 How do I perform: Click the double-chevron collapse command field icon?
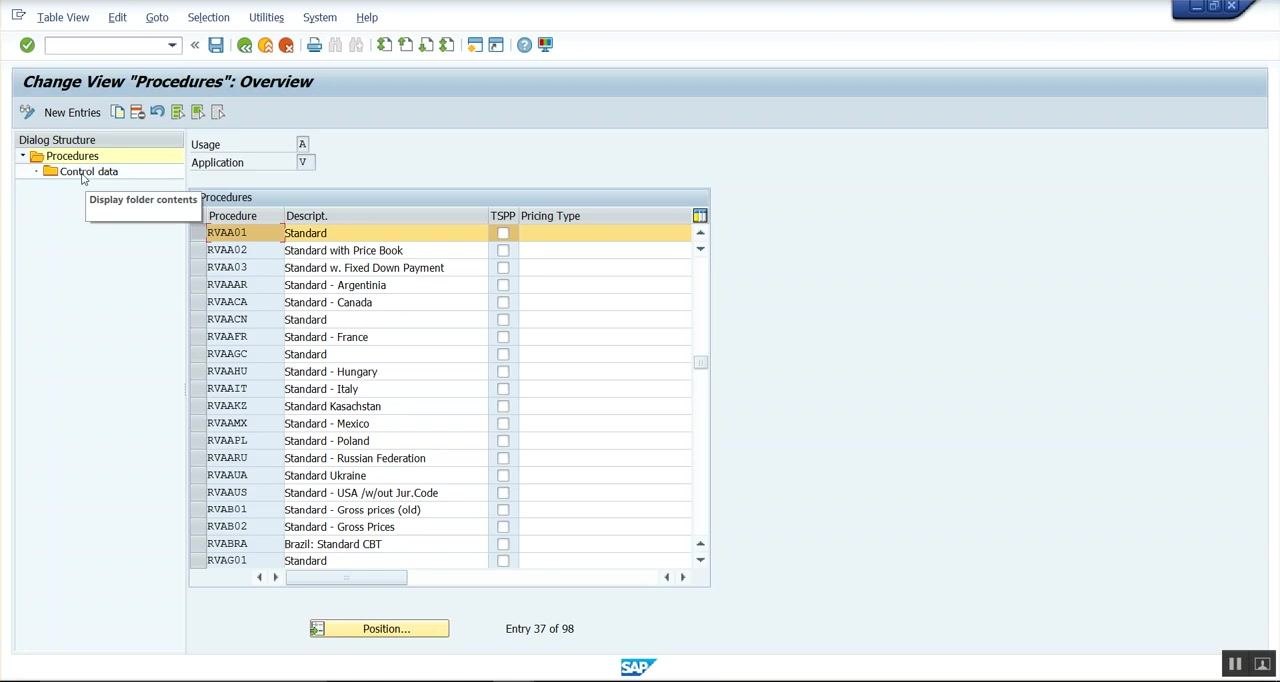click(195, 45)
